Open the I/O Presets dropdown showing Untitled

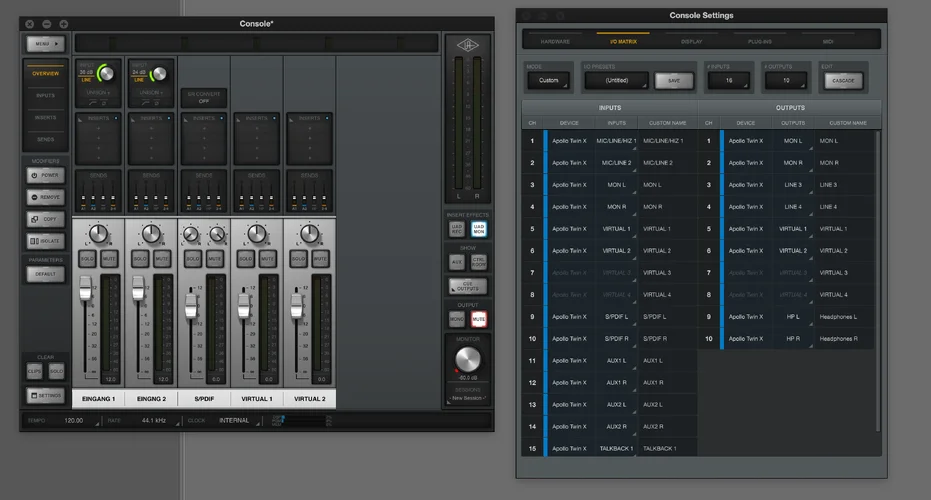(x=616, y=80)
